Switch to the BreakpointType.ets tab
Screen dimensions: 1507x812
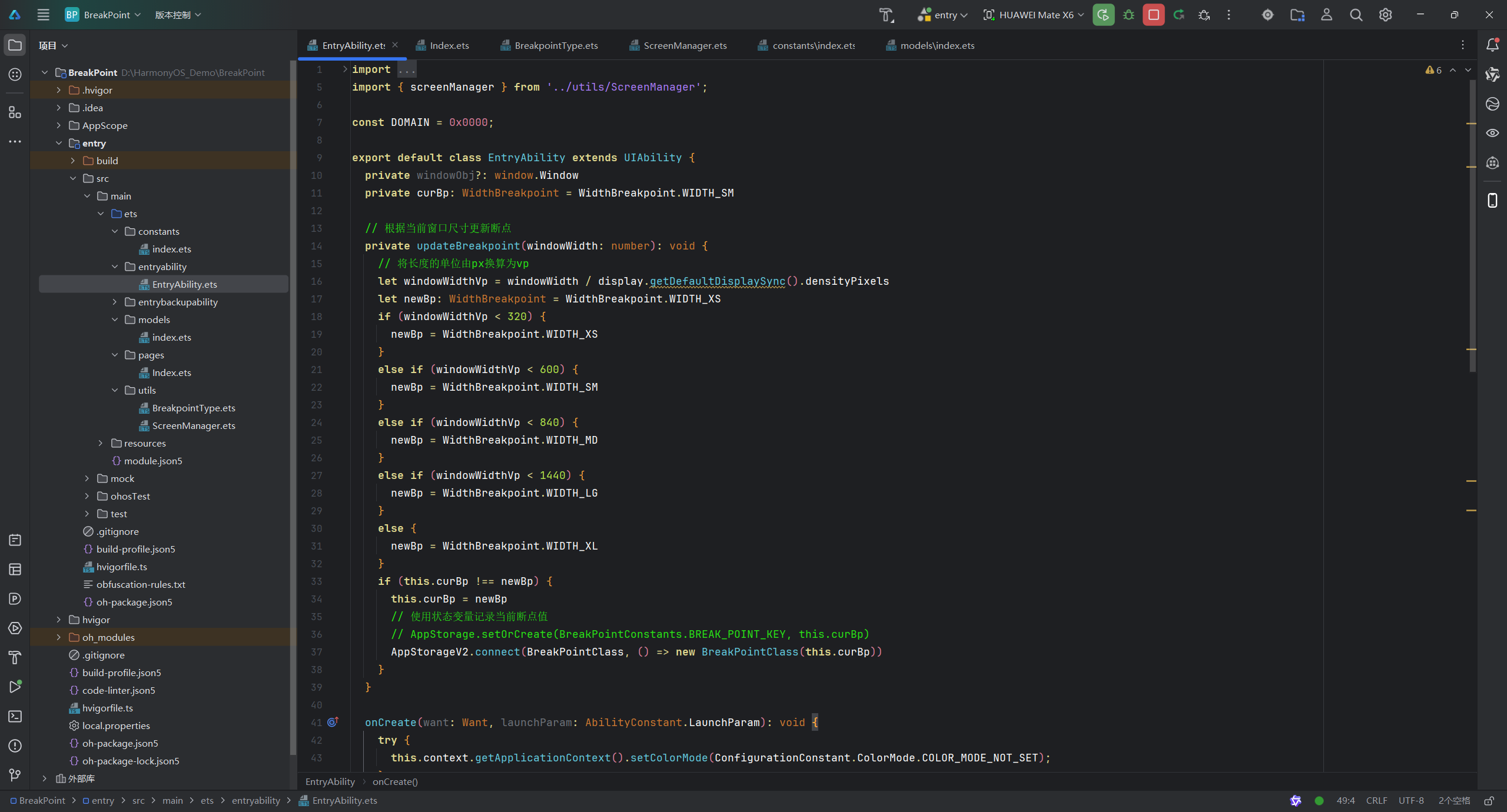click(556, 45)
